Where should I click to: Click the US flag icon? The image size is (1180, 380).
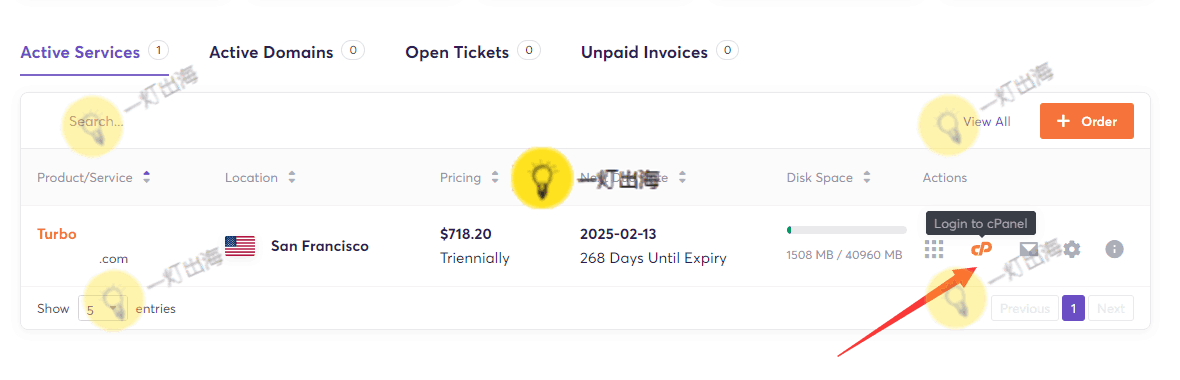pos(240,246)
